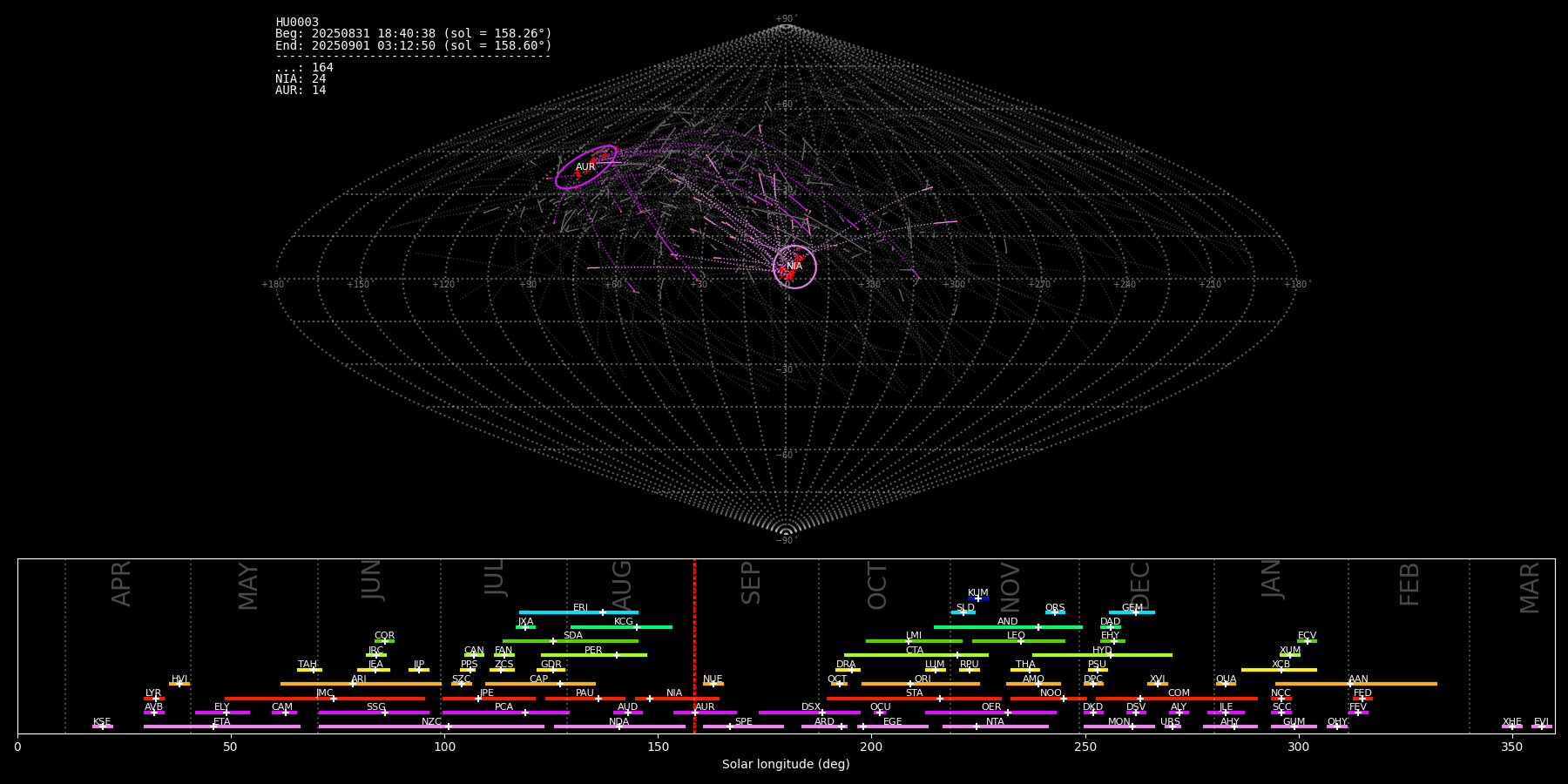The width and height of the screenshot is (1568, 784).
Task: Click the SPE shower label in timeline
Action: click(x=743, y=722)
